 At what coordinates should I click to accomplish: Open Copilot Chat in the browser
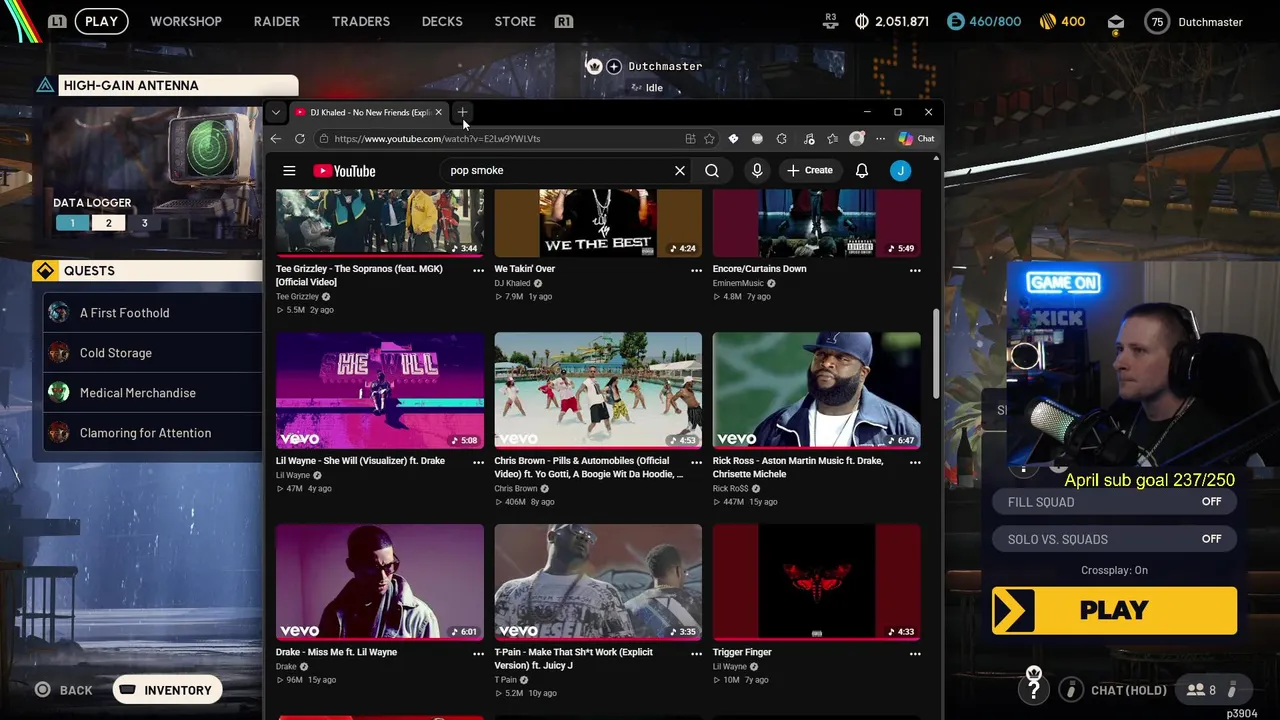coord(917,139)
